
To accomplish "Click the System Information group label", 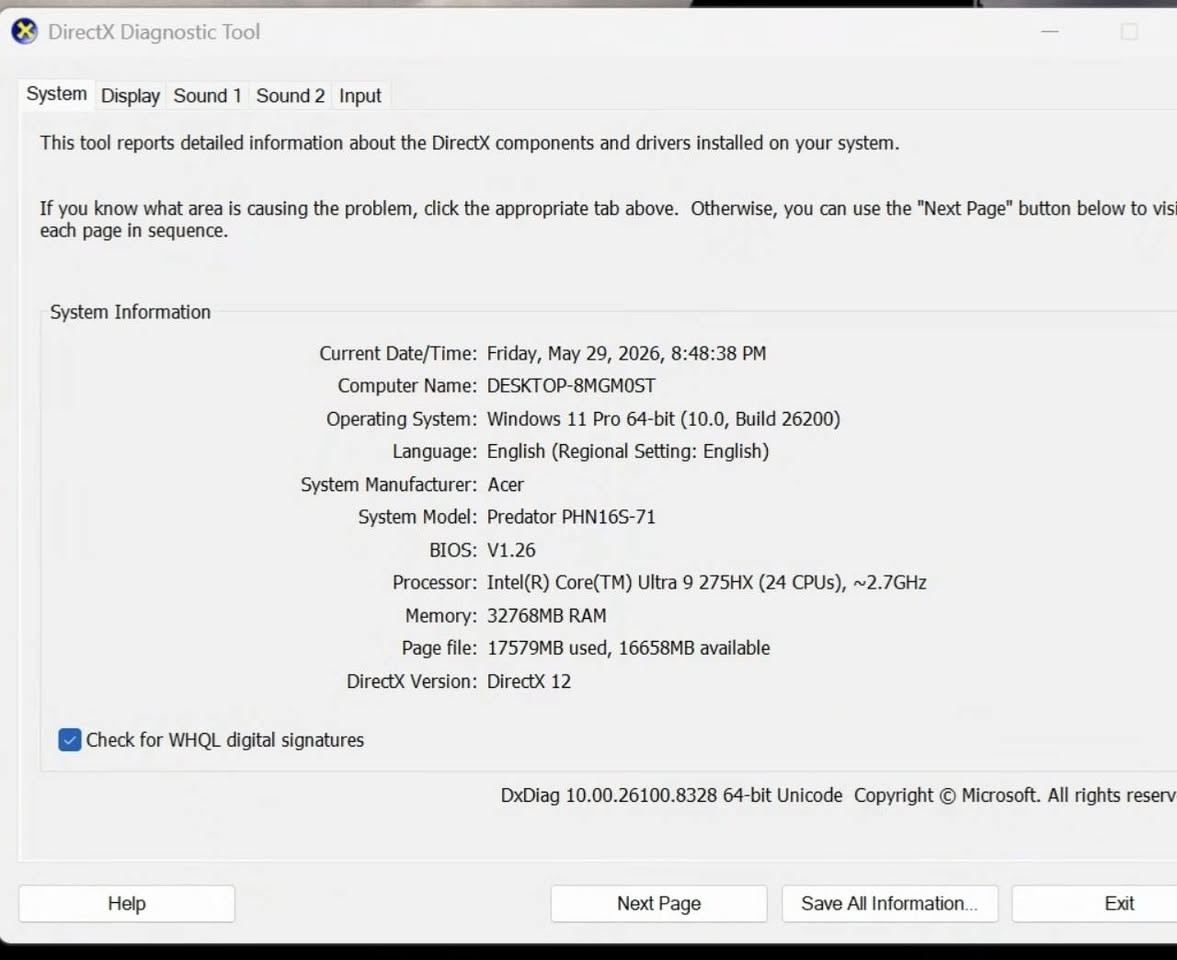I will click(131, 312).
